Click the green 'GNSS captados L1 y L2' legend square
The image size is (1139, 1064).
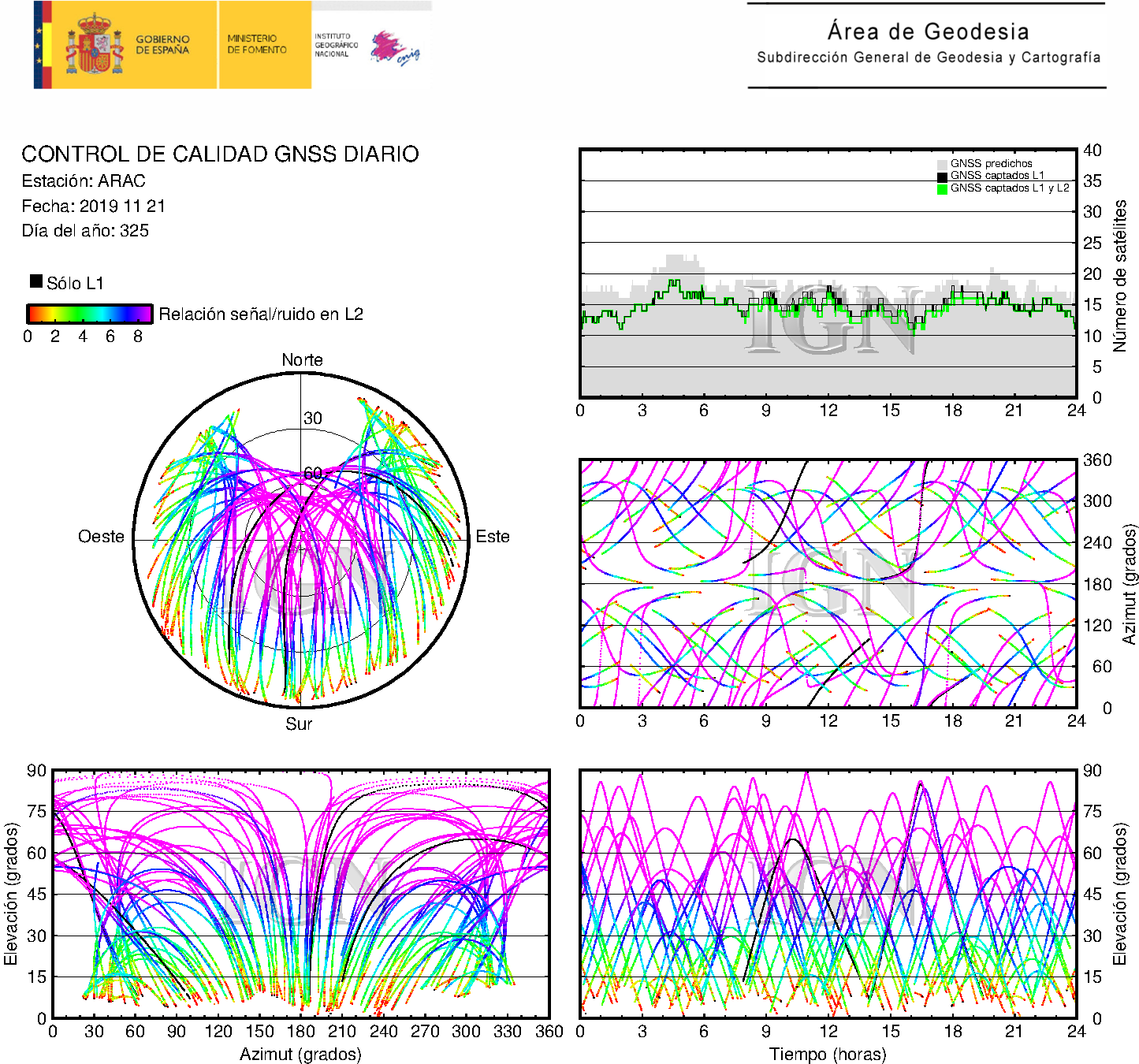(942, 188)
